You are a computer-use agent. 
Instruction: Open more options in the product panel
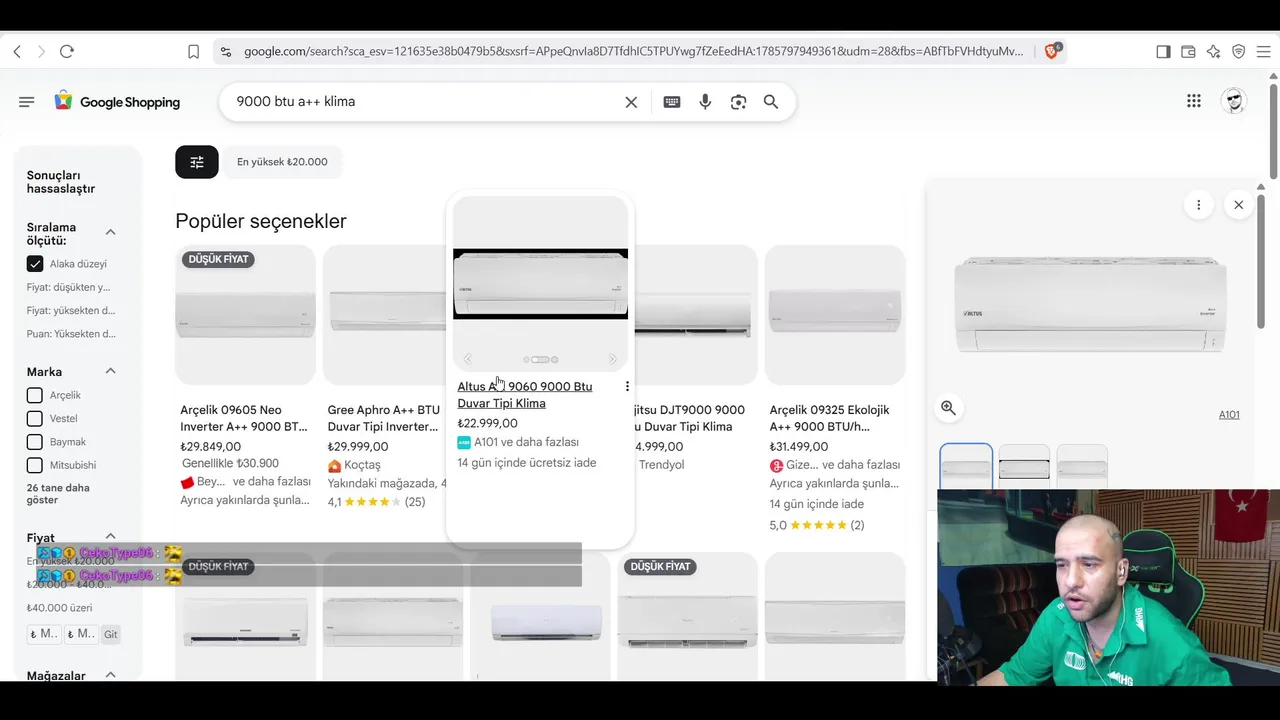pyautogui.click(x=1198, y=205)
